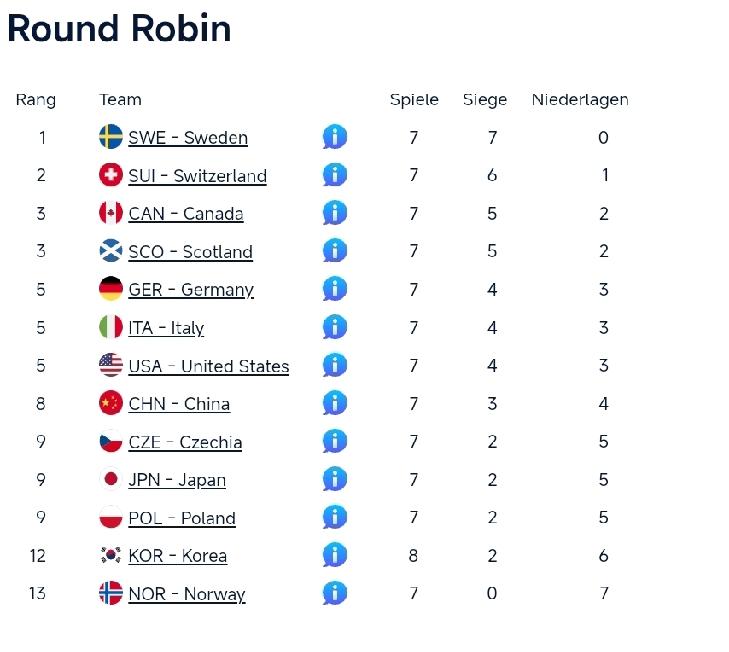Click the Korea flag icon

point(111,555)
